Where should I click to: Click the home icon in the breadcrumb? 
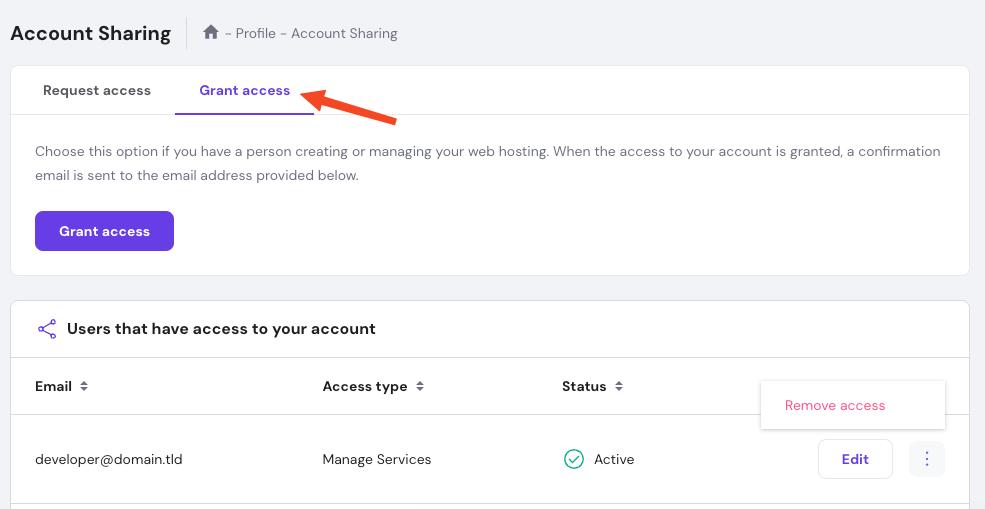pyautogui.click(x=210, y=32)
